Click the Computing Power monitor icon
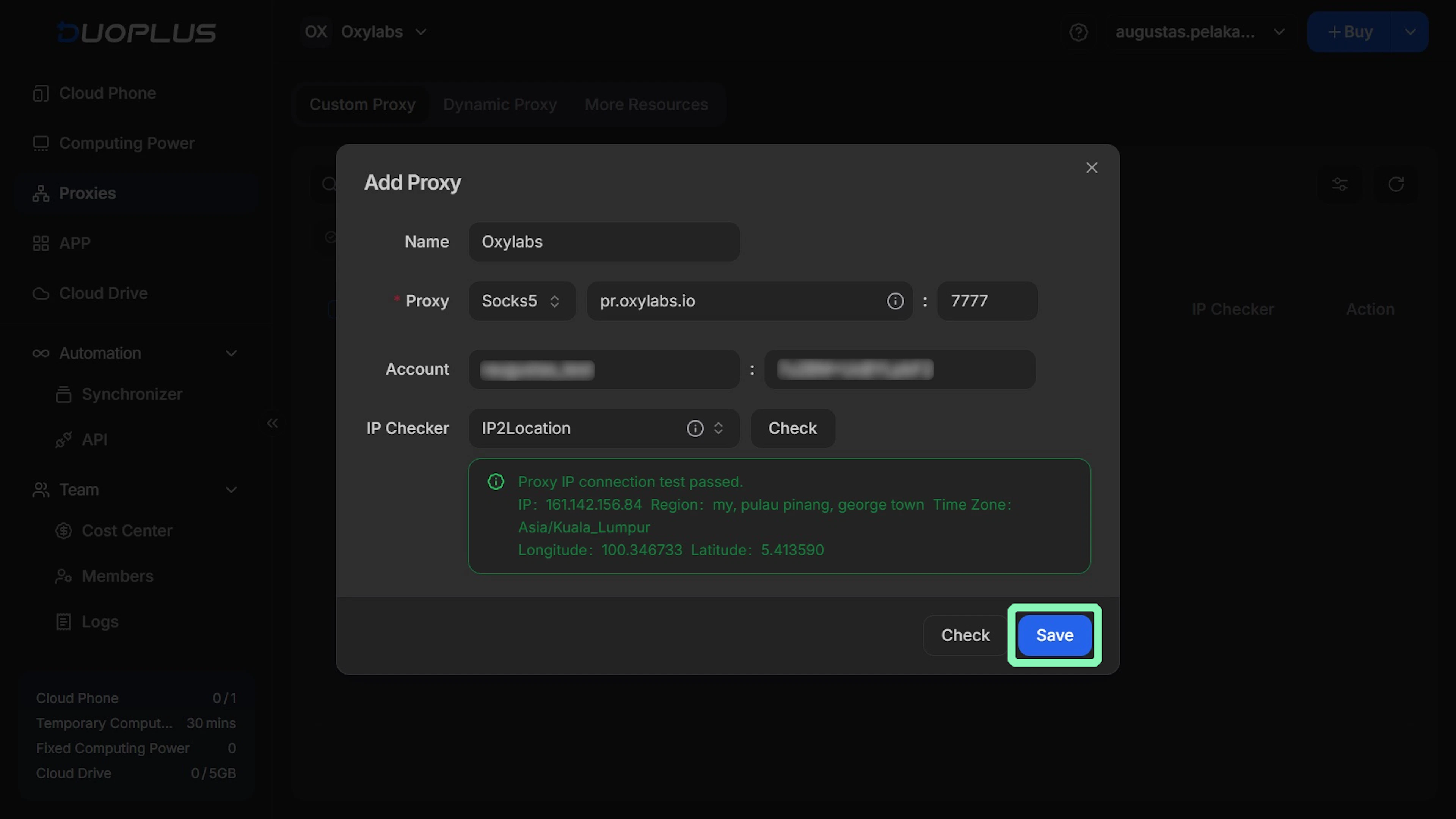Image resolution: width=1456 pixels, height=819 pixels. click(41, 144)
